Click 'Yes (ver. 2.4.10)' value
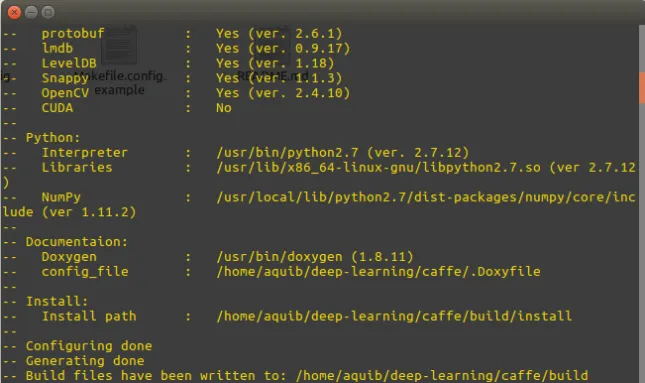Viewport: 645px width, 383px height. point(283,93)
